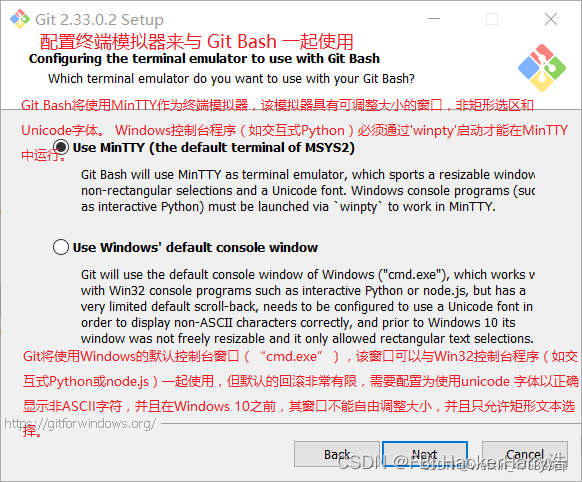Click the MinTTY description paragraph
This screenshot has width=582, height=482.
click(x=308, y=190)
